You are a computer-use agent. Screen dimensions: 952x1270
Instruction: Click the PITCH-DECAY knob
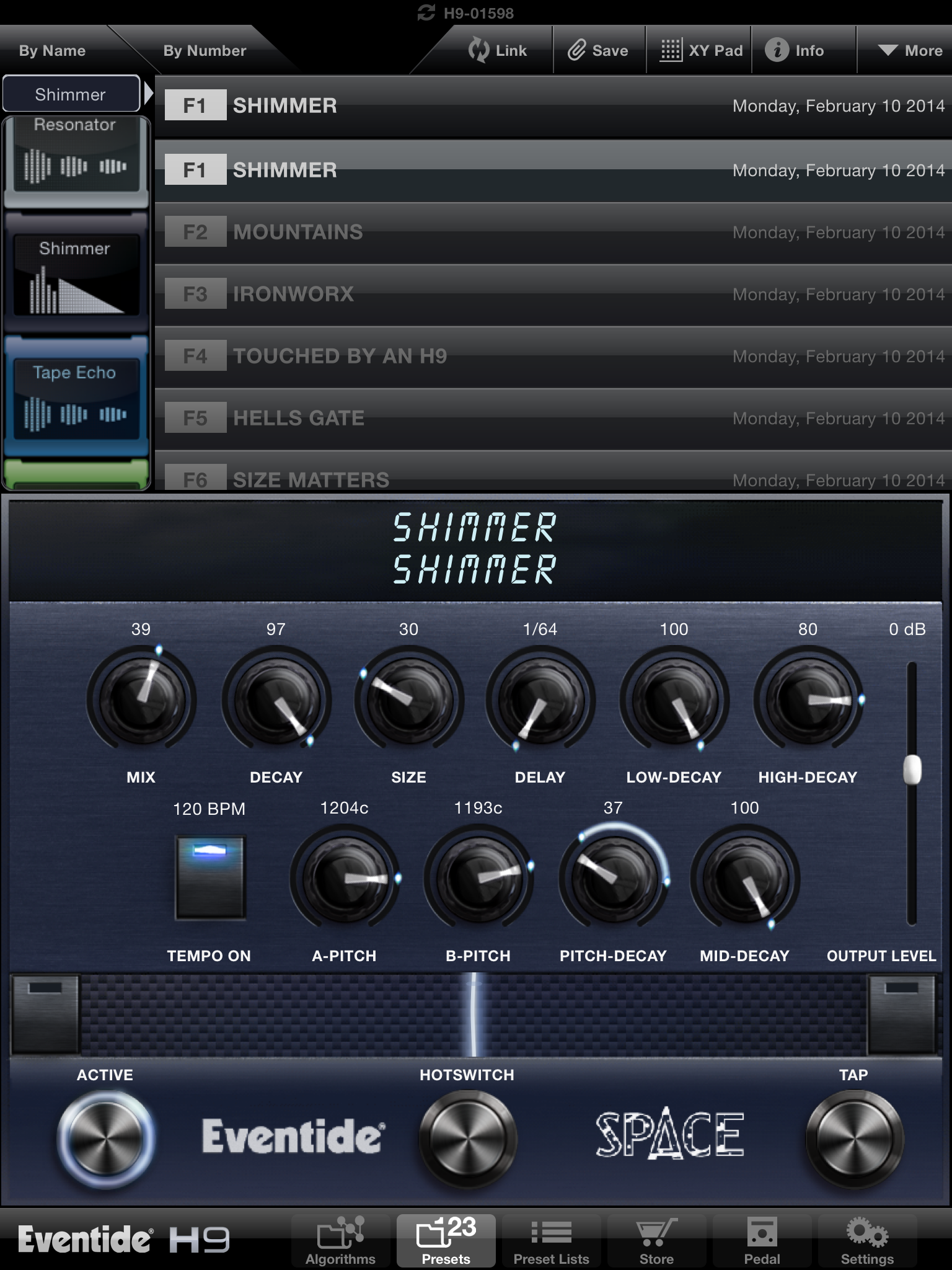point(614,877)
